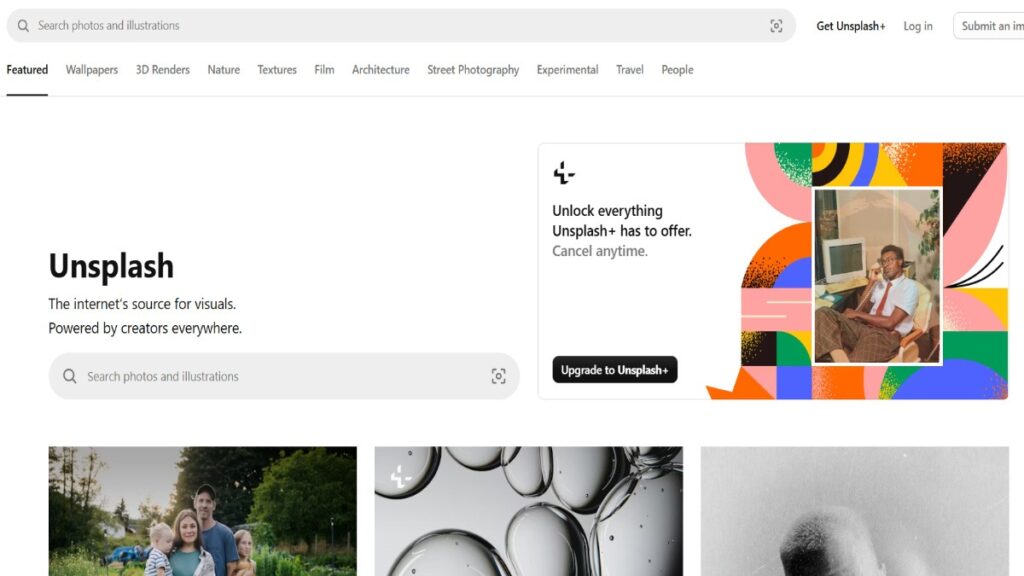Open the Street Photography category
Screen dimensions: 1024x576
point(473,70)
